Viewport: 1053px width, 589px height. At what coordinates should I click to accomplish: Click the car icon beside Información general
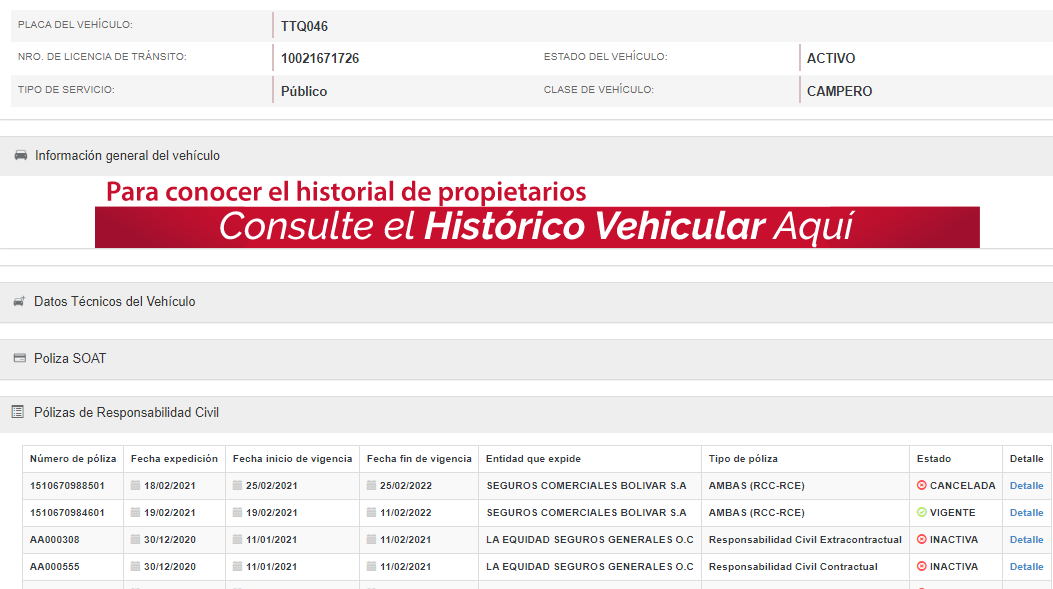(x=20, y=156)
